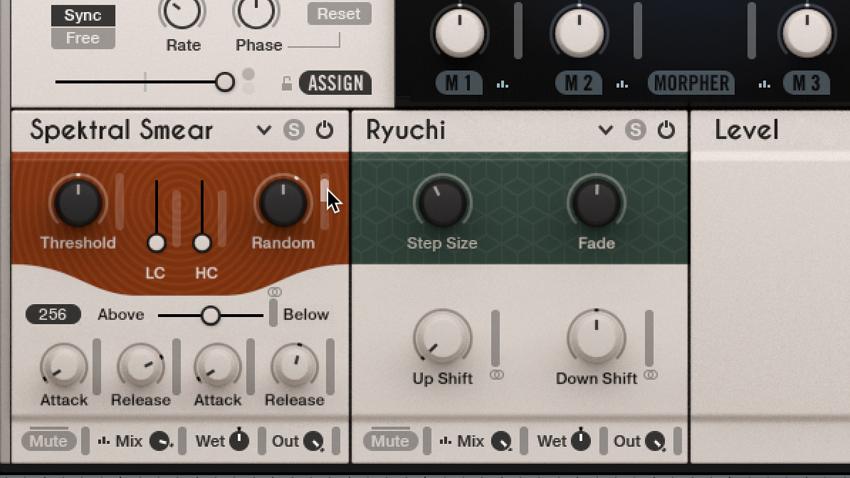Solo the Ryuchi effect

coord(635,130)
